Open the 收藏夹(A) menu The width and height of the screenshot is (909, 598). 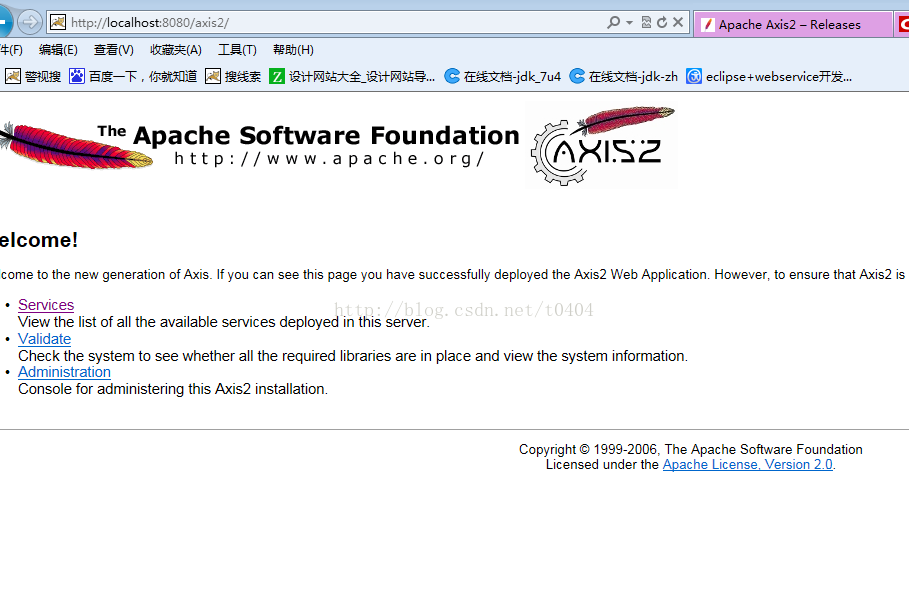coord(176,50)
